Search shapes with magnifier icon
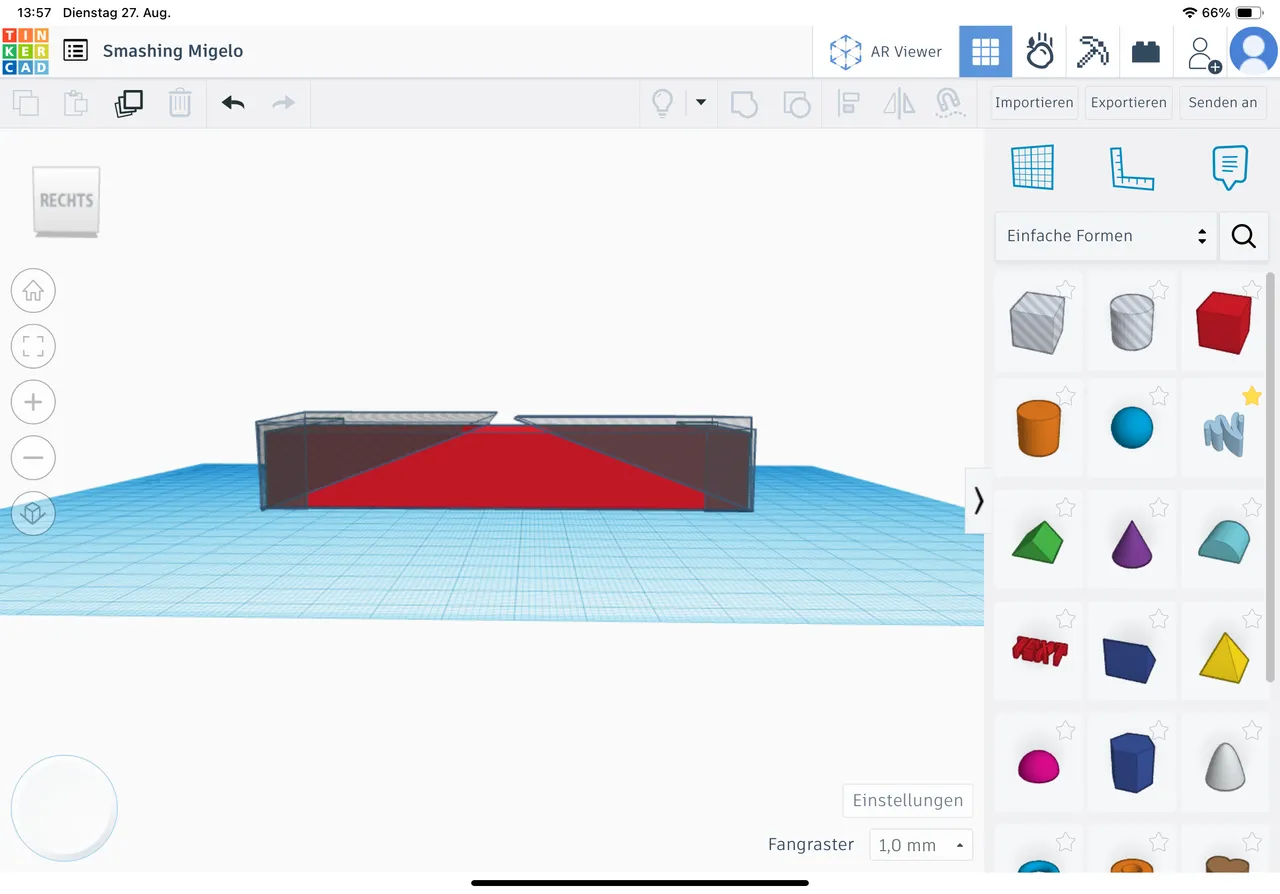The height and width of the screenshot is (894, 1280). click(1244, 236)
